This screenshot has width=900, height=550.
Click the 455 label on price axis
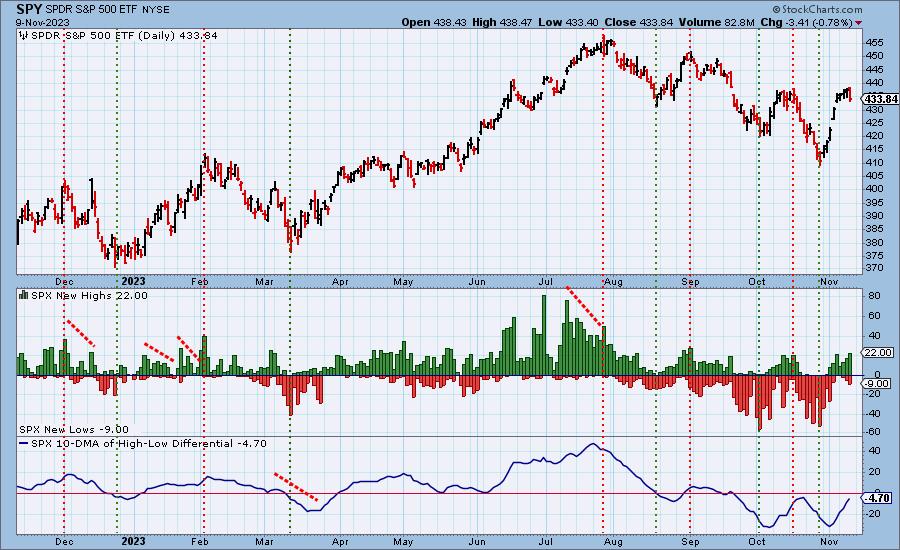point(875,42)
